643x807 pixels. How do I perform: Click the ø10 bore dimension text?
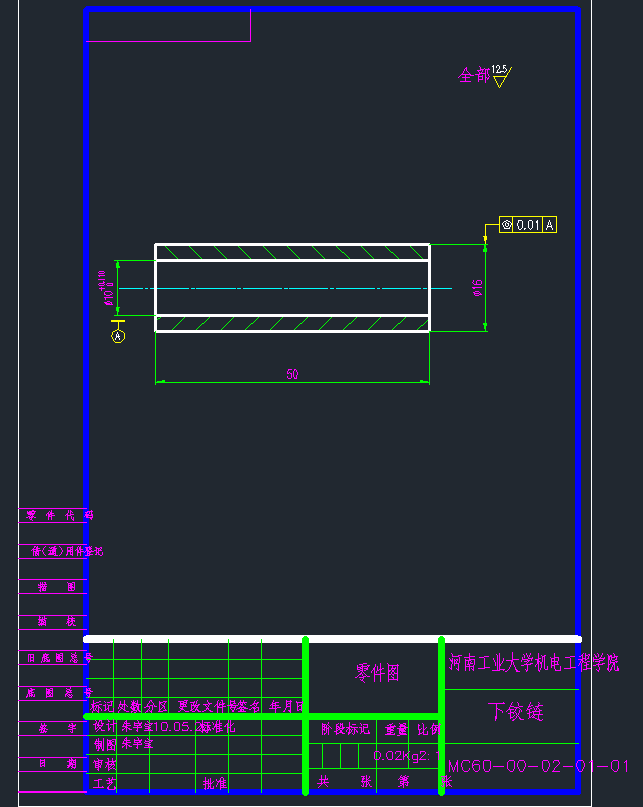point(109,288)
